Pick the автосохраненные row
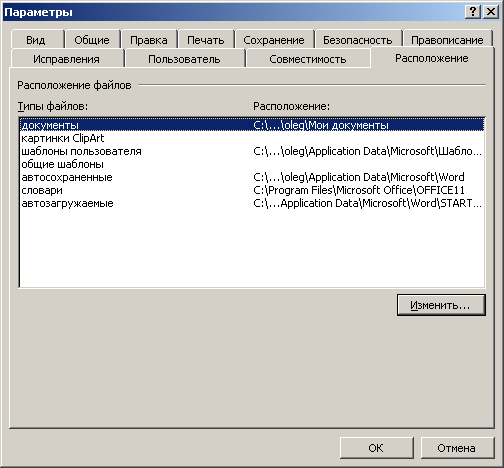The width and height of the screenshot is (504, 468). coord(252,177)
